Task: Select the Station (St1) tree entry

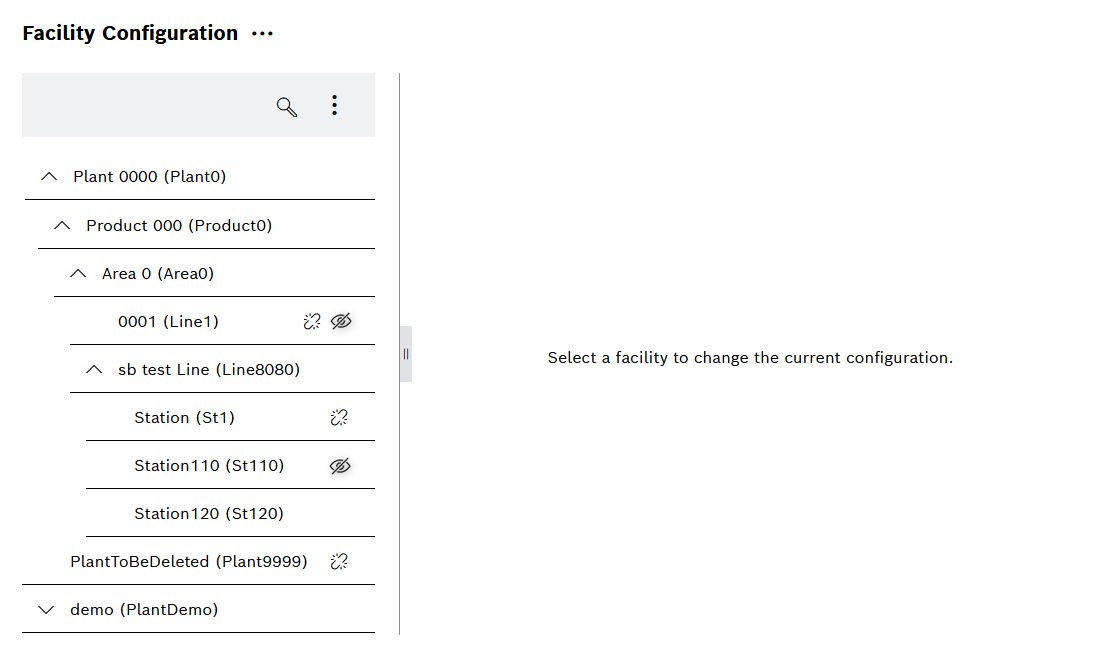Action: pyautogui.click(x=184, y=418)
